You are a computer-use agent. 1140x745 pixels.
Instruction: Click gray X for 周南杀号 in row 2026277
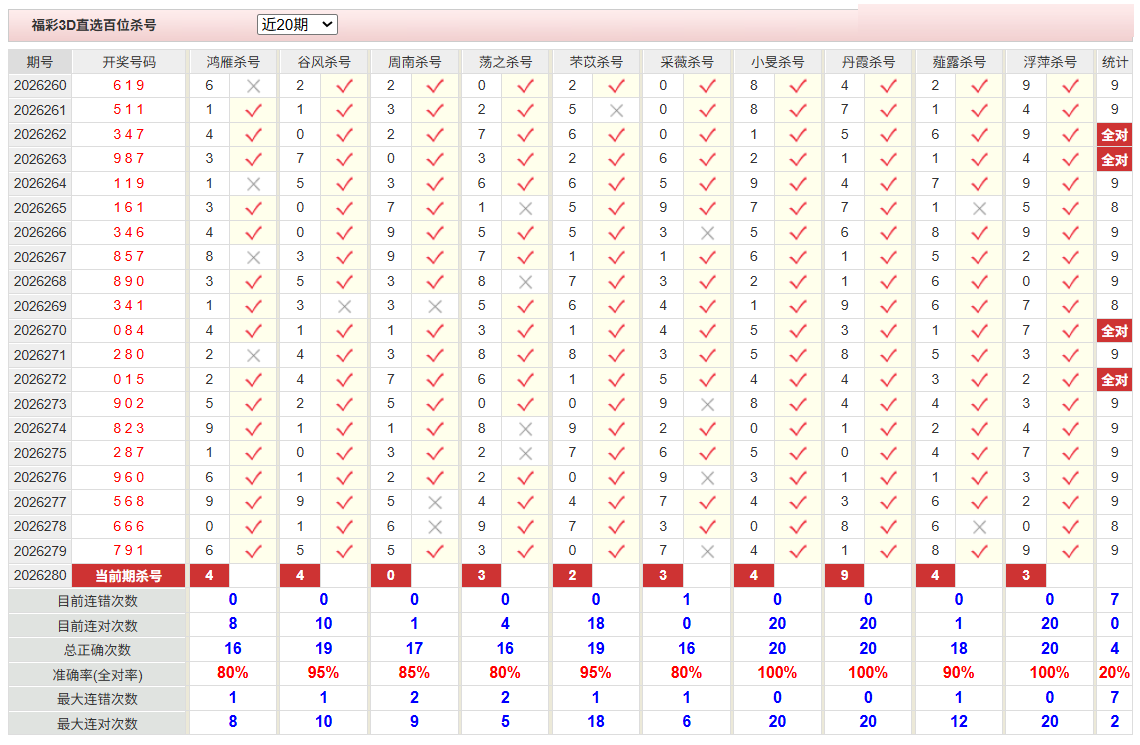click(435, 502)
